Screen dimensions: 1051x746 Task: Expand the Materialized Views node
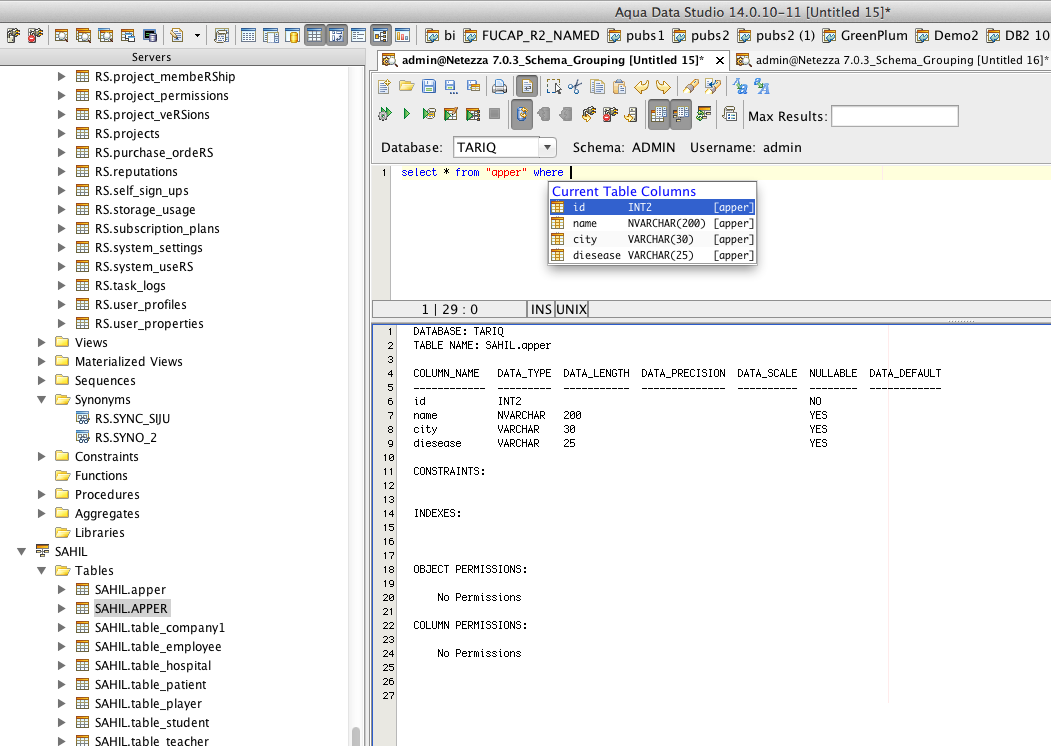click(x=42, y=362)
